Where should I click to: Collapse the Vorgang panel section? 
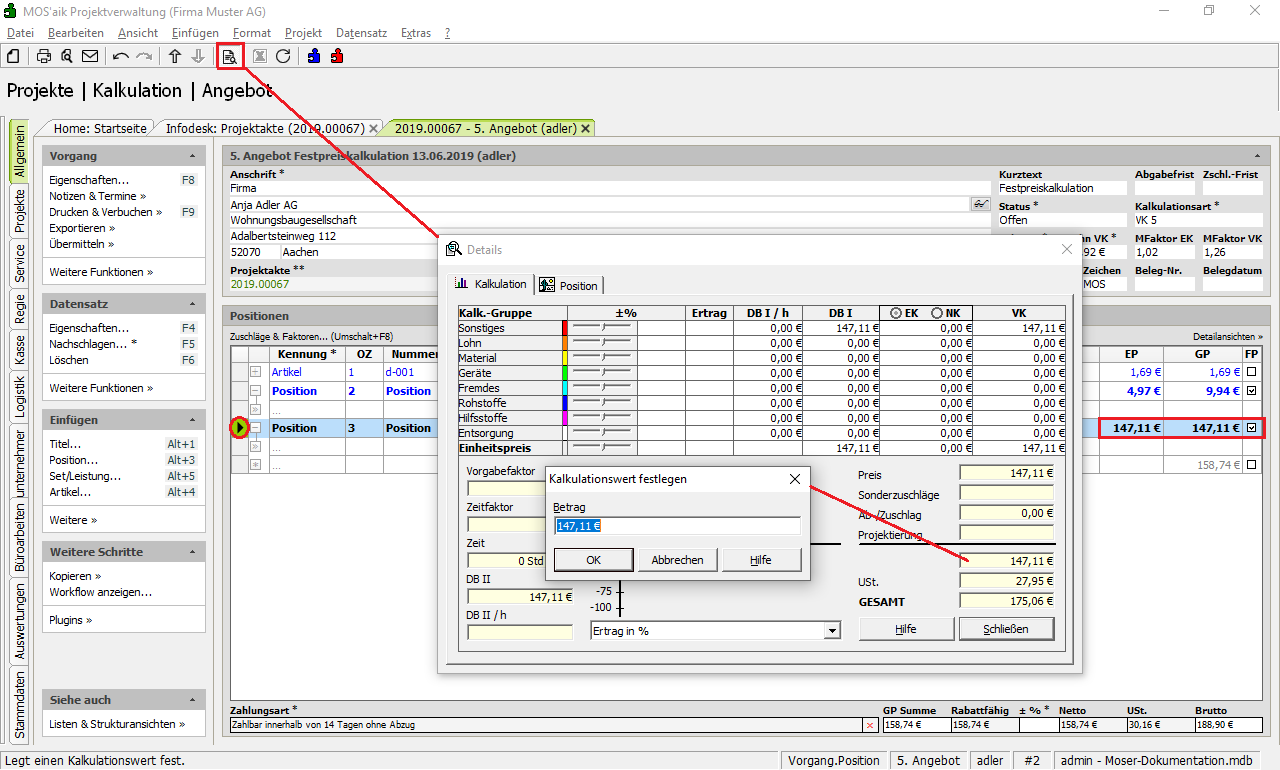(x=192, y=157)
